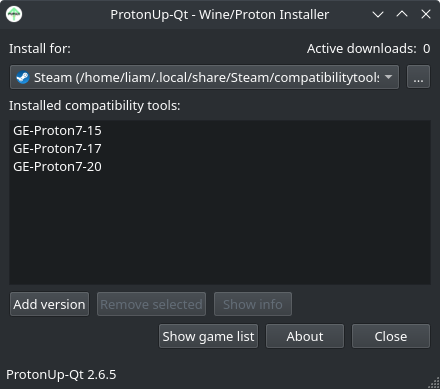This screenshot has width=440, height=389.
Task: Maximize window using the up chevron icon
Action: (x=402, y=14)
